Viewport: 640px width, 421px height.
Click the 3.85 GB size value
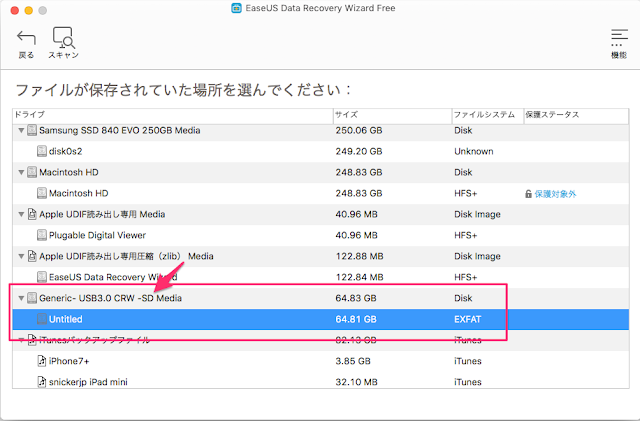353,361
